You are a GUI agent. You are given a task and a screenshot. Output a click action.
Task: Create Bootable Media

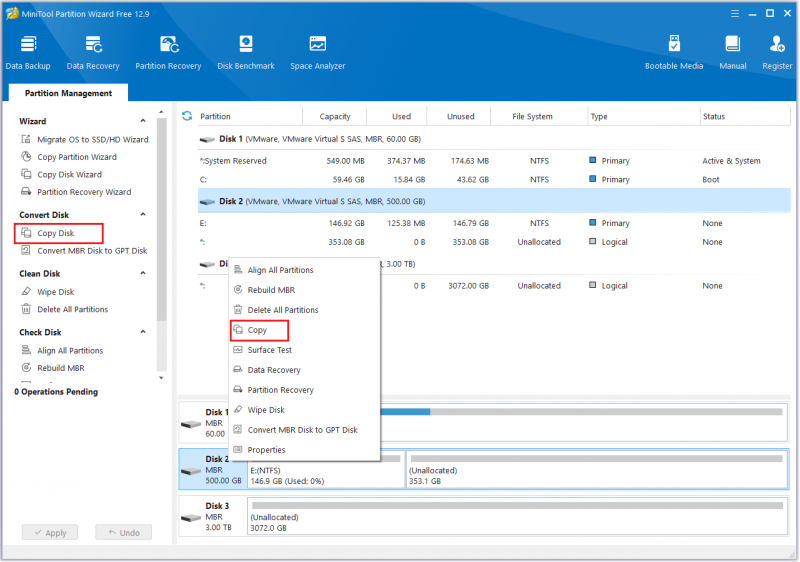pos(673,53)
